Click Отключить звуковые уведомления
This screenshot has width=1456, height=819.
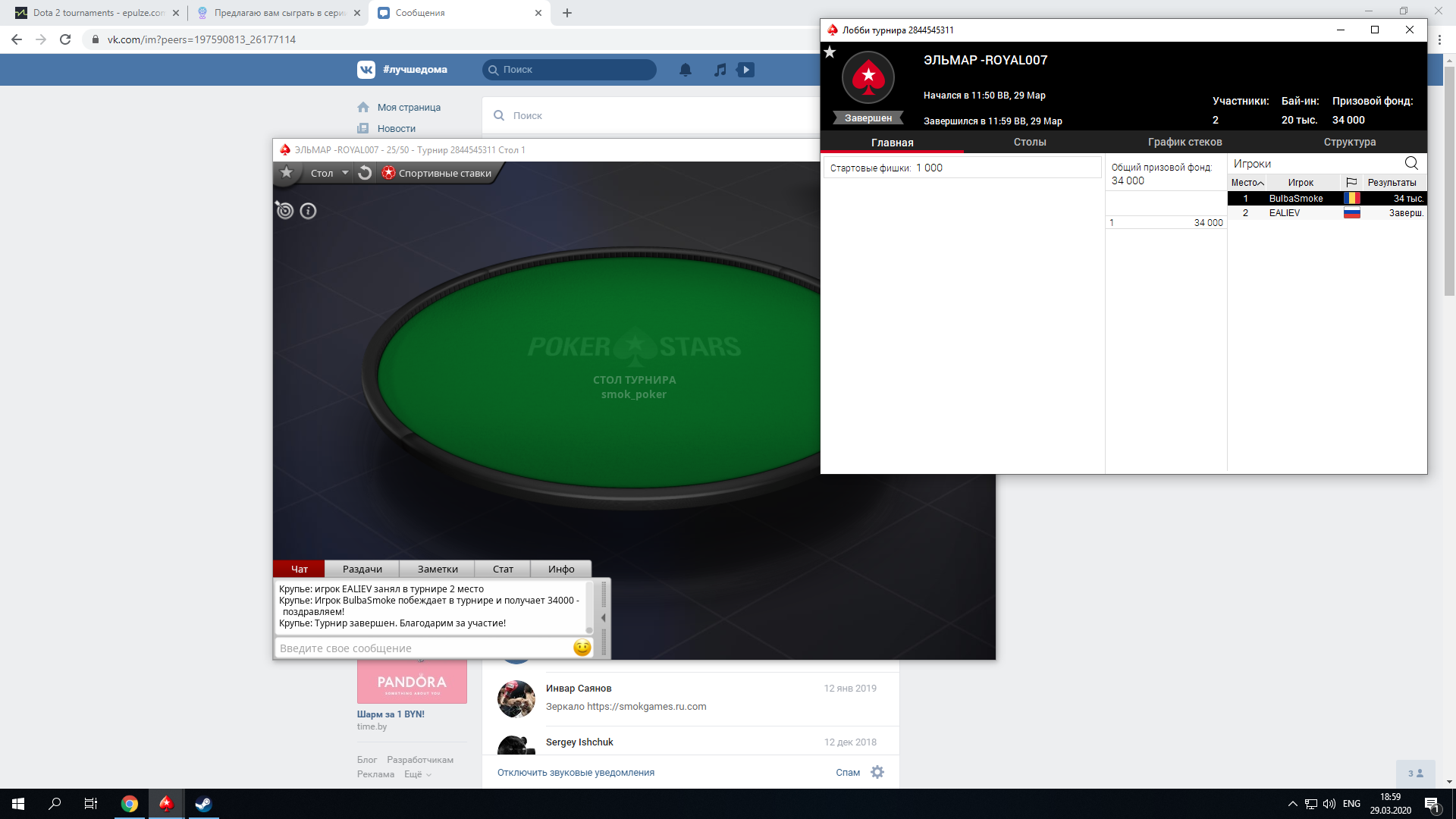coord(576,773)
